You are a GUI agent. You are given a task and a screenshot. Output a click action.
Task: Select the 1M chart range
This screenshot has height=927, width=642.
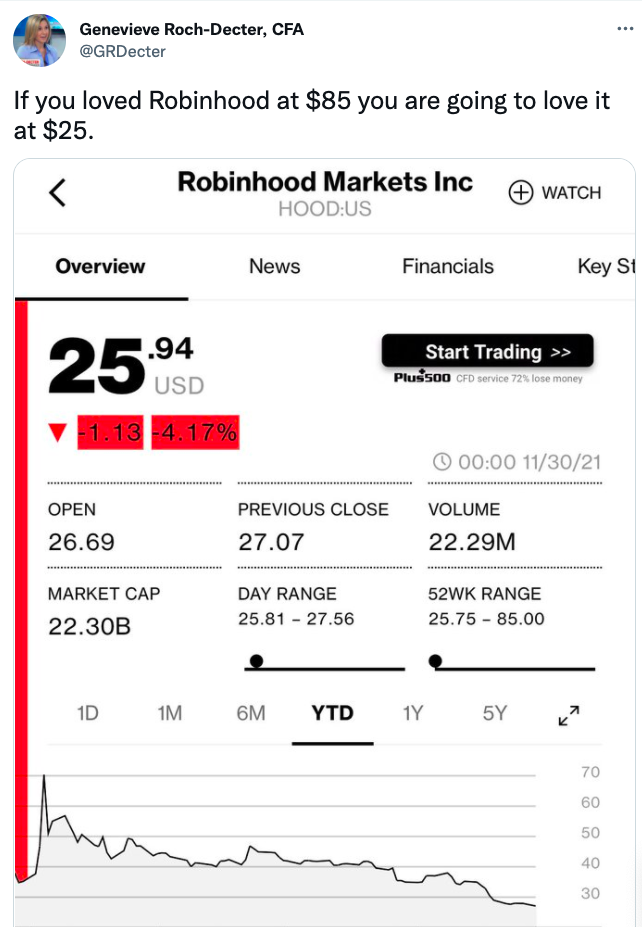pos(170,713)
